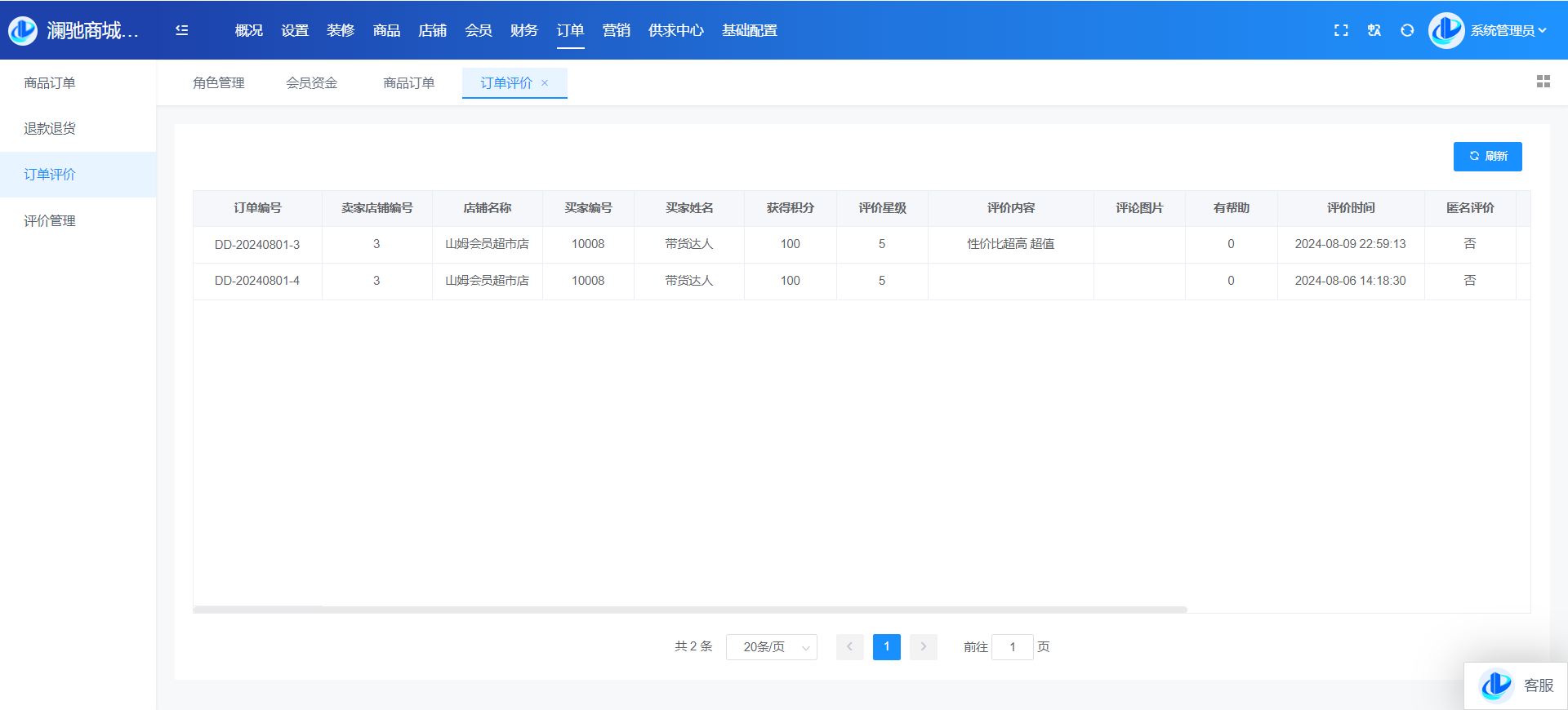Click the 刷新 refresh button
1568x710 pixels.
click(1487, 157)
